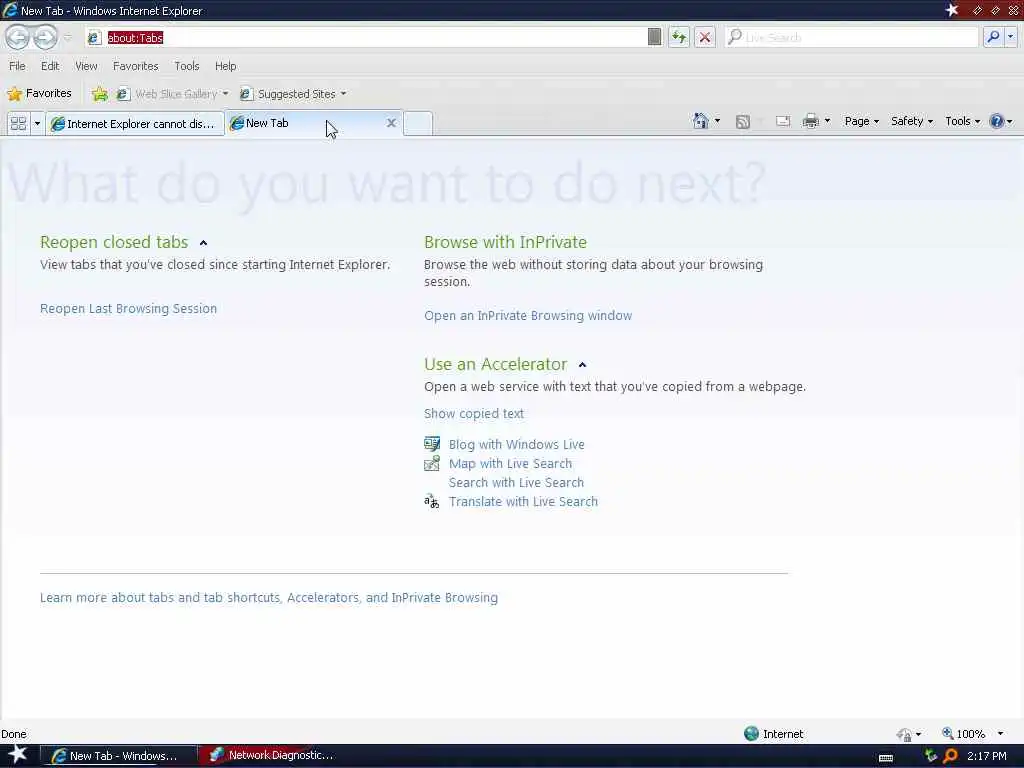Open the View menu
The width and height of the screenshot is (1024, 768).
click(x=86, y=66)
